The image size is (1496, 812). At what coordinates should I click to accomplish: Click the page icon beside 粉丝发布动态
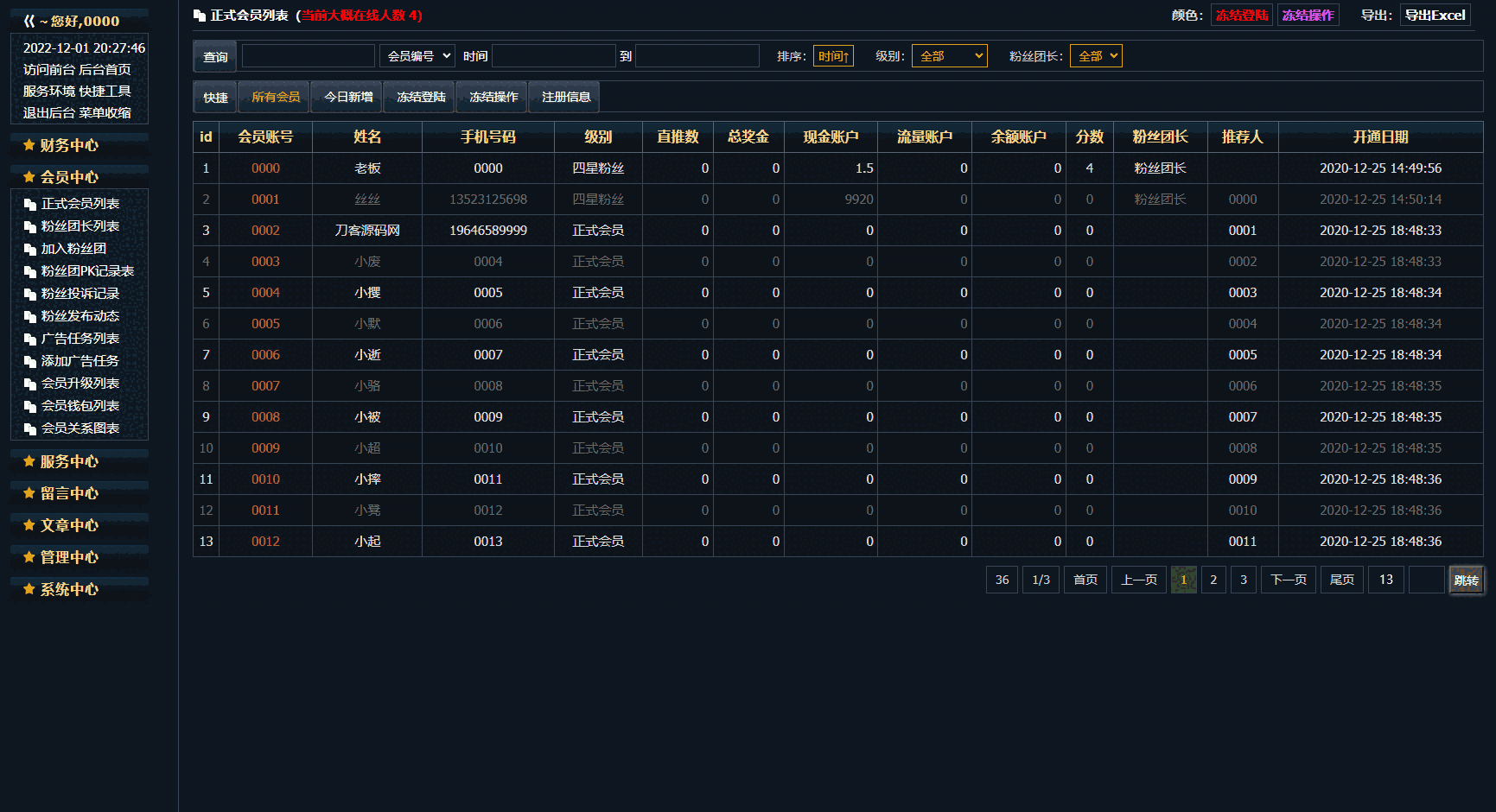tap(30, 317)
